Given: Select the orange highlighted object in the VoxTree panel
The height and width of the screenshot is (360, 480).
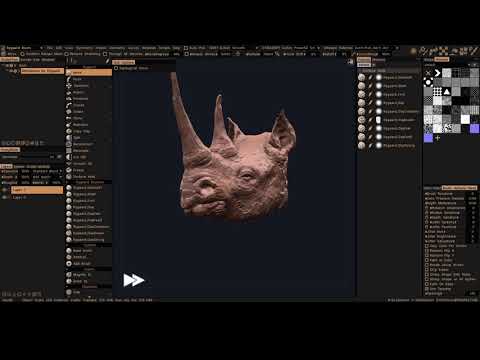Looking at the screenshot, I should tap(42, 71).
